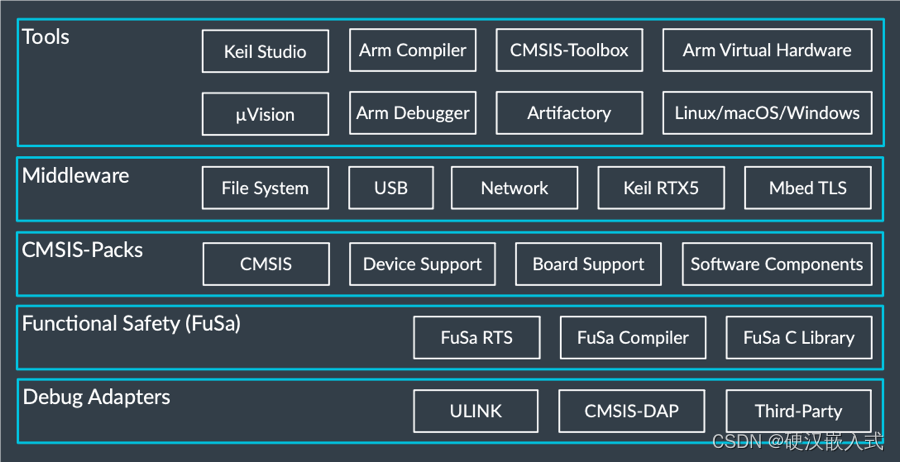Click the Functional Safety (FuSa) heading

[131, 324]
